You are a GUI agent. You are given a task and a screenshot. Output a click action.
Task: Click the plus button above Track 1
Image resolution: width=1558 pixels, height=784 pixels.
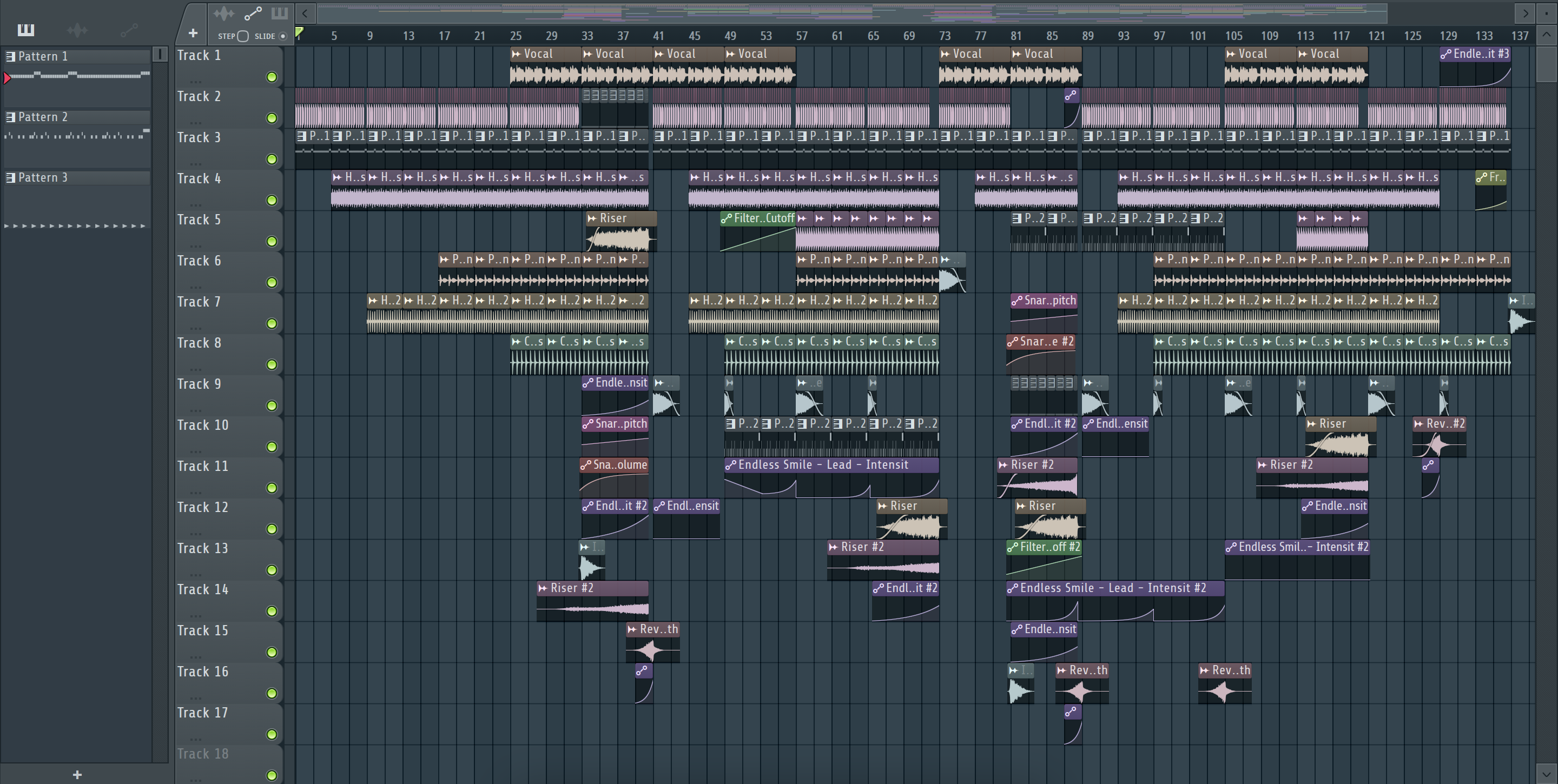pyautogui.click(x=193, y=33)
